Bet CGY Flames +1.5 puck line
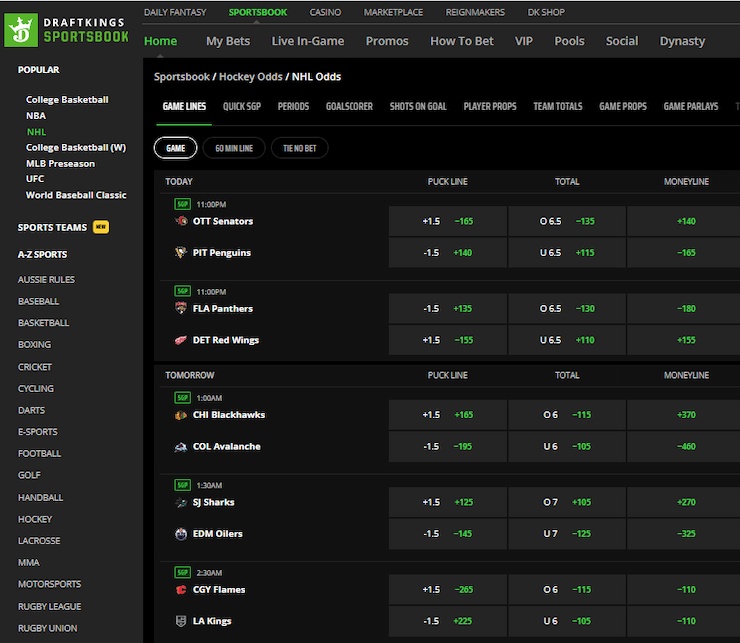 pyautogui.click(x=448, y=590)
